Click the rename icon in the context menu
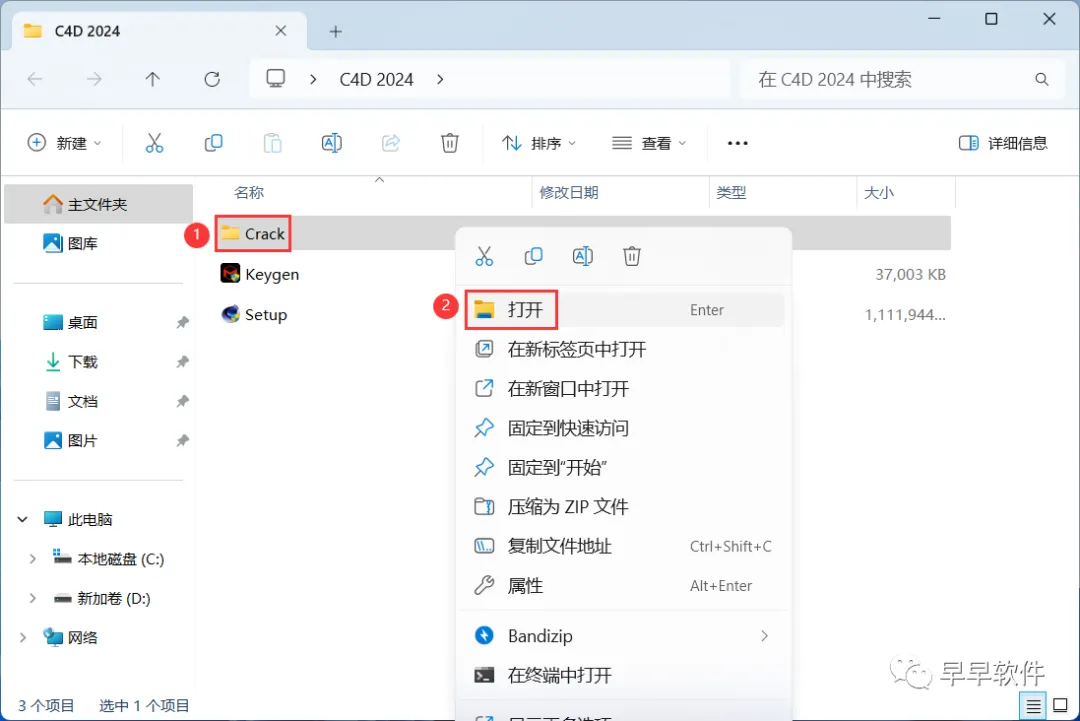Screen dimensions: 1080x721 click(583, 256)
